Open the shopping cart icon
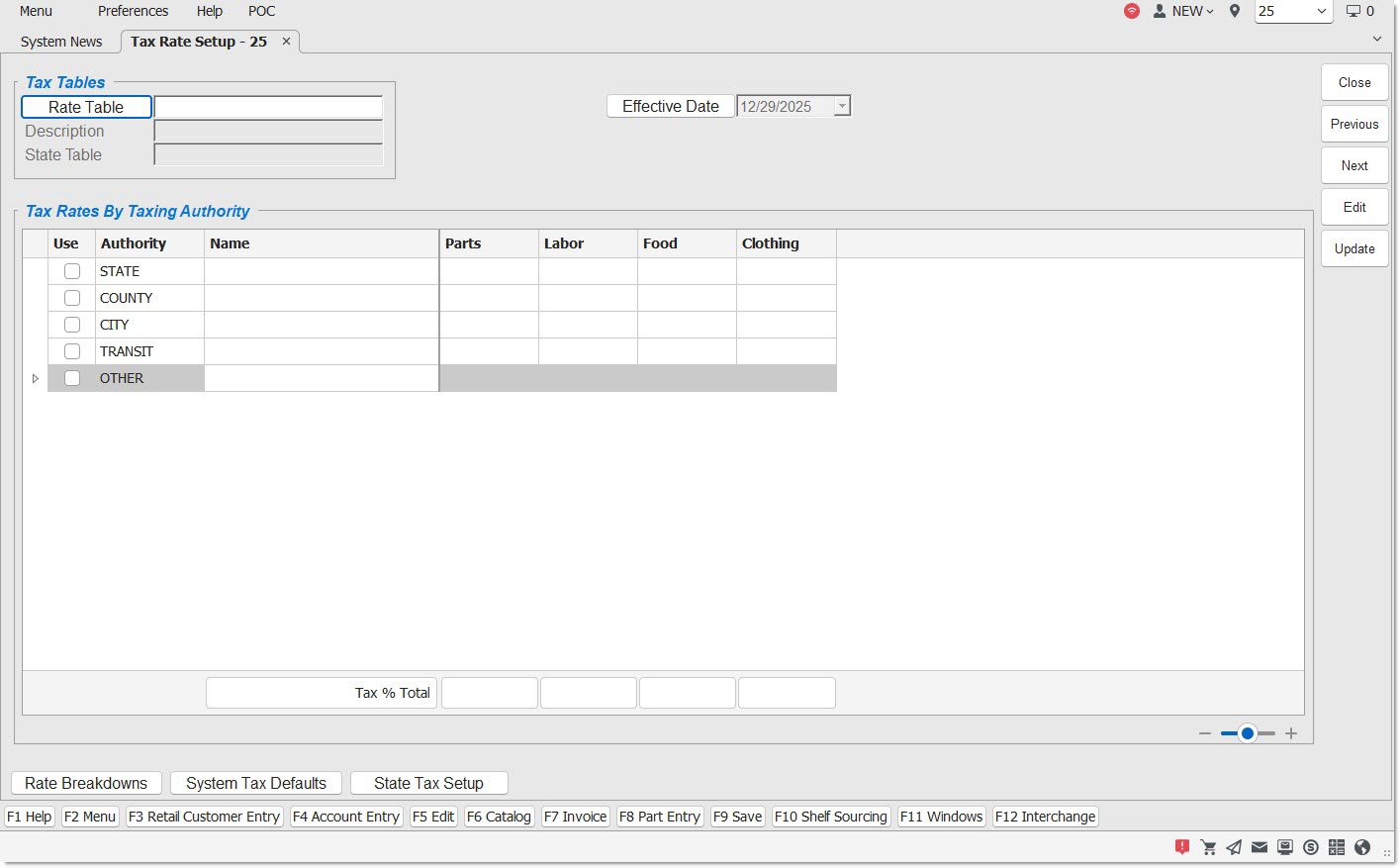The width and height of the screenshot is (1400, 868). (1208, 846)
